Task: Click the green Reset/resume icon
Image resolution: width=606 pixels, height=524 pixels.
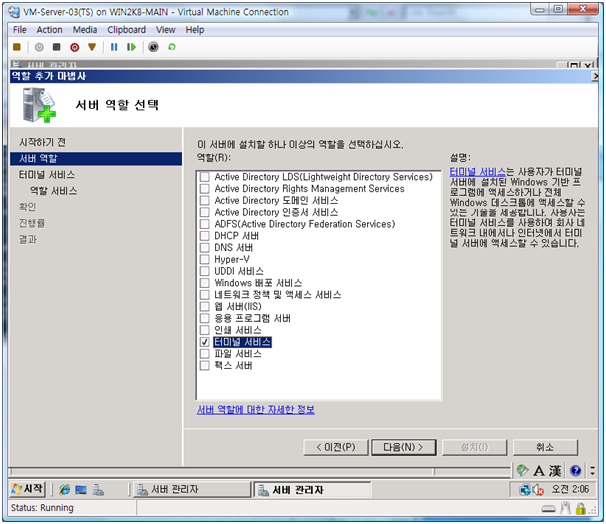Action: (131, 47)
